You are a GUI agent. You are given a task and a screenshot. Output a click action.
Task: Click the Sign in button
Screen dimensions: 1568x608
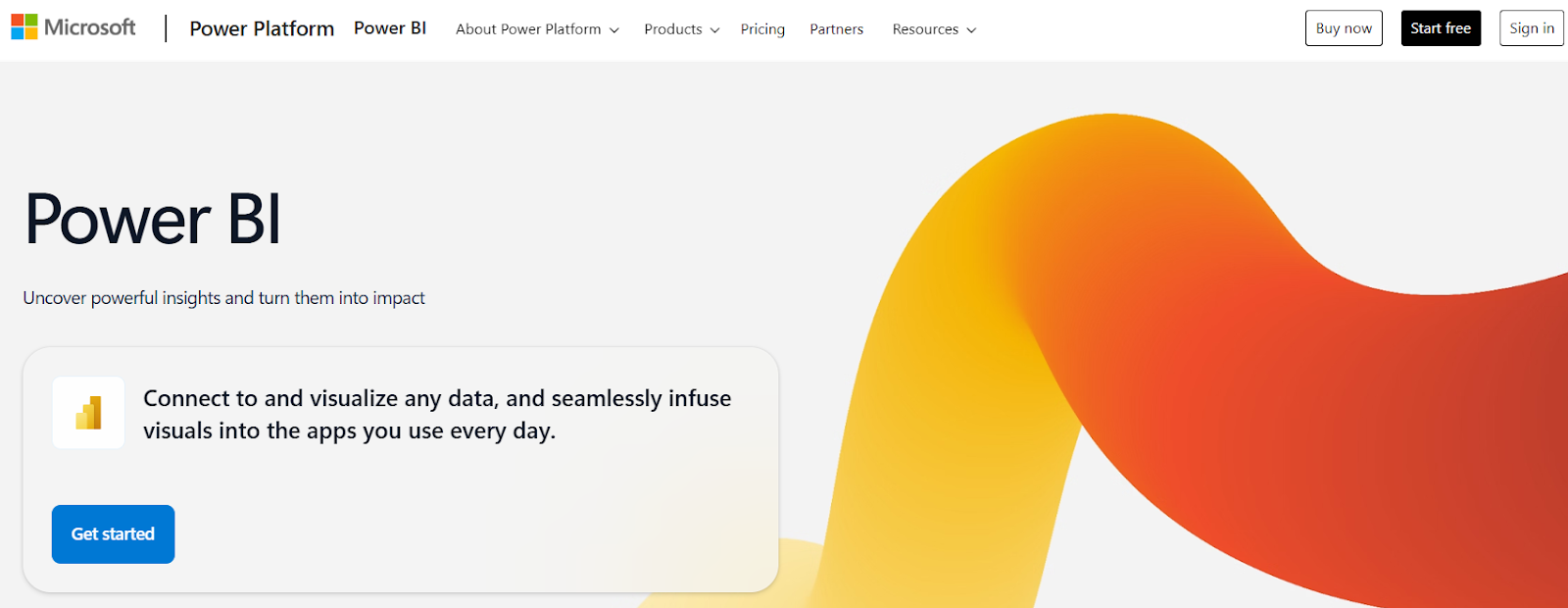(1532, 28)
